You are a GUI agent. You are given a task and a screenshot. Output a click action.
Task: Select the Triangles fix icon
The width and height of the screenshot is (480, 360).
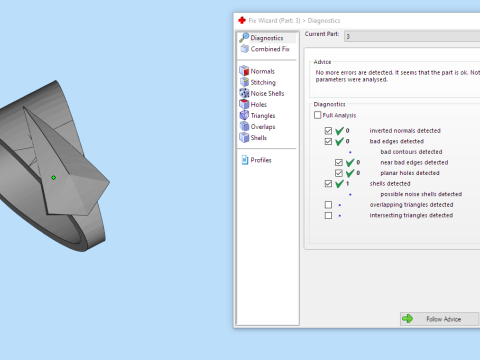[244, 115]
